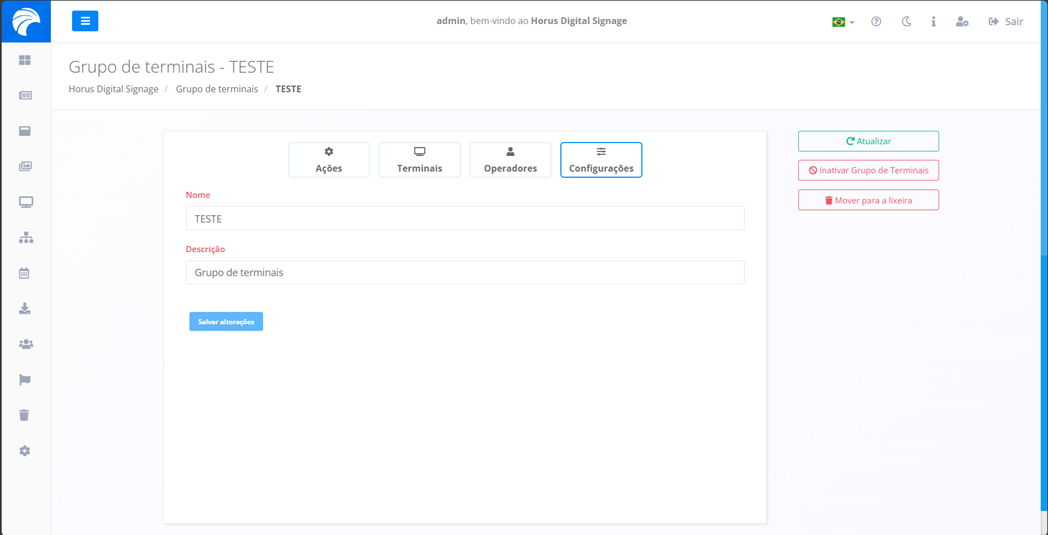This screenshot has height=535, width=1048.
Task: Open the calendar schedule icon in sidebar
Action: click(25, 273)
